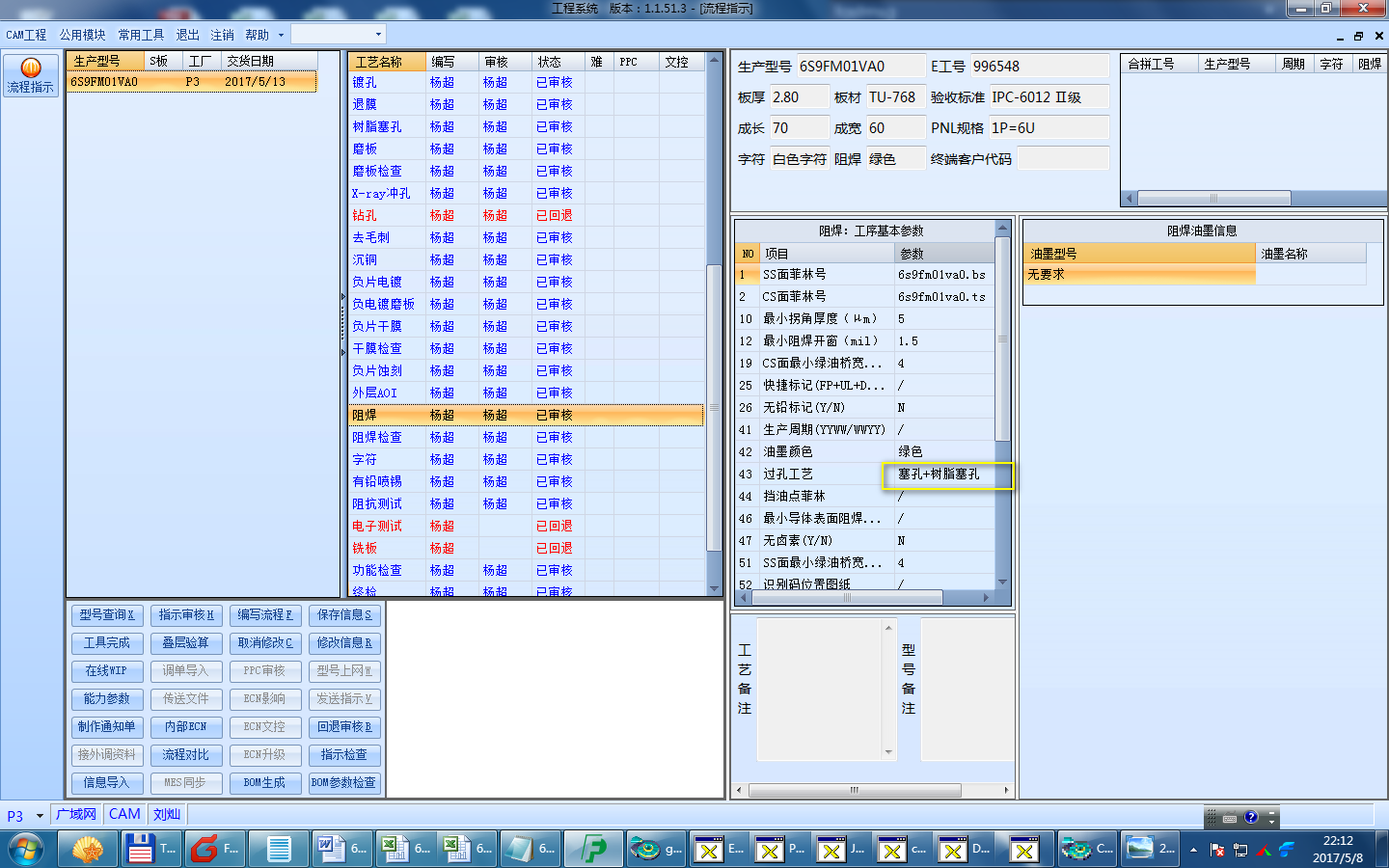Click inside the 工艺备注 text area
The width and height of the screenshot is (1389, 868).
click(821, 690)
